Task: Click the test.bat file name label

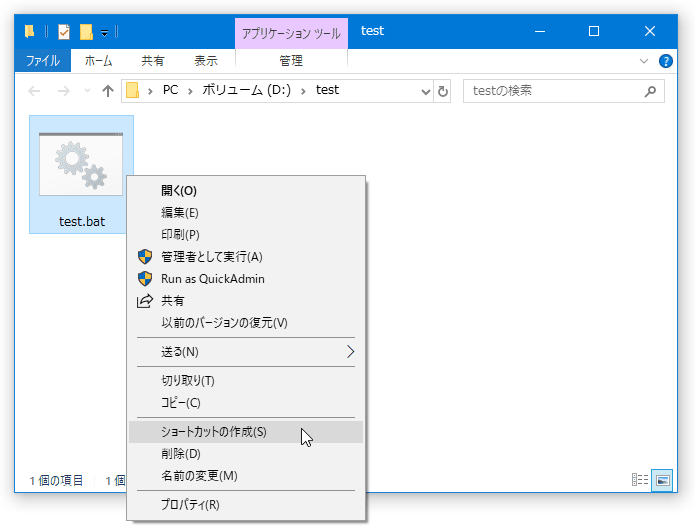Action: [x=82, y=222]
